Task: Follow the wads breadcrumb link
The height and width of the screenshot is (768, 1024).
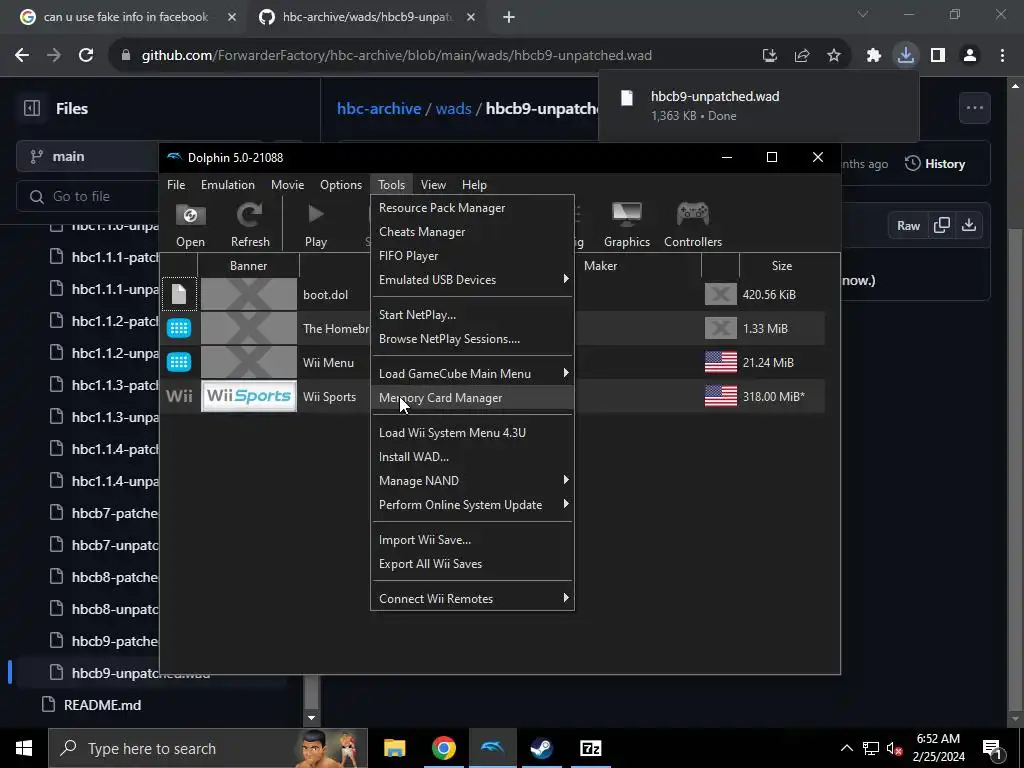Action: (453, 108)
